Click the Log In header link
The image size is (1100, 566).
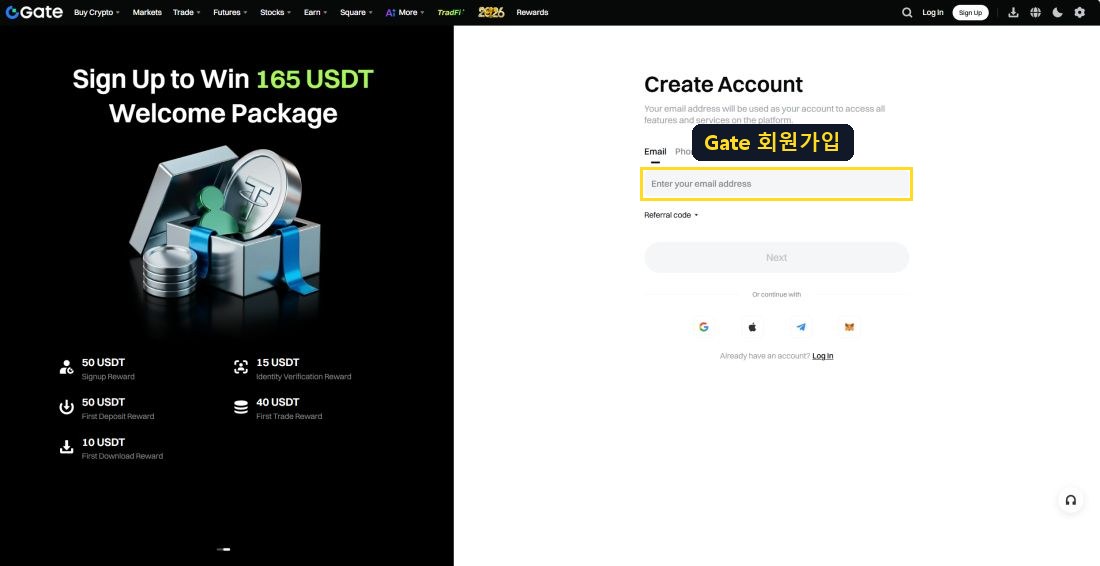pos(932,13)
